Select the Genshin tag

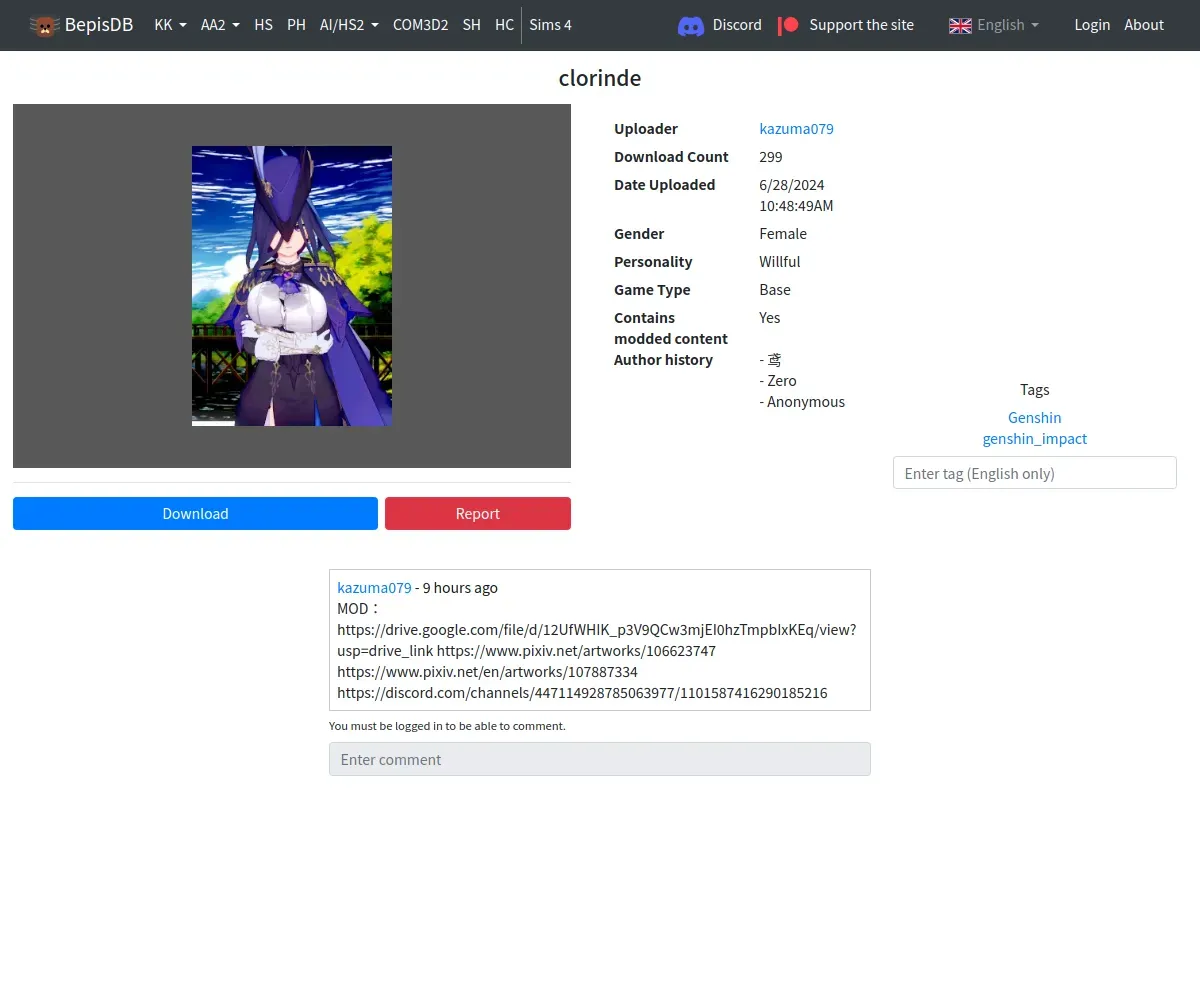pos(1034,418)
